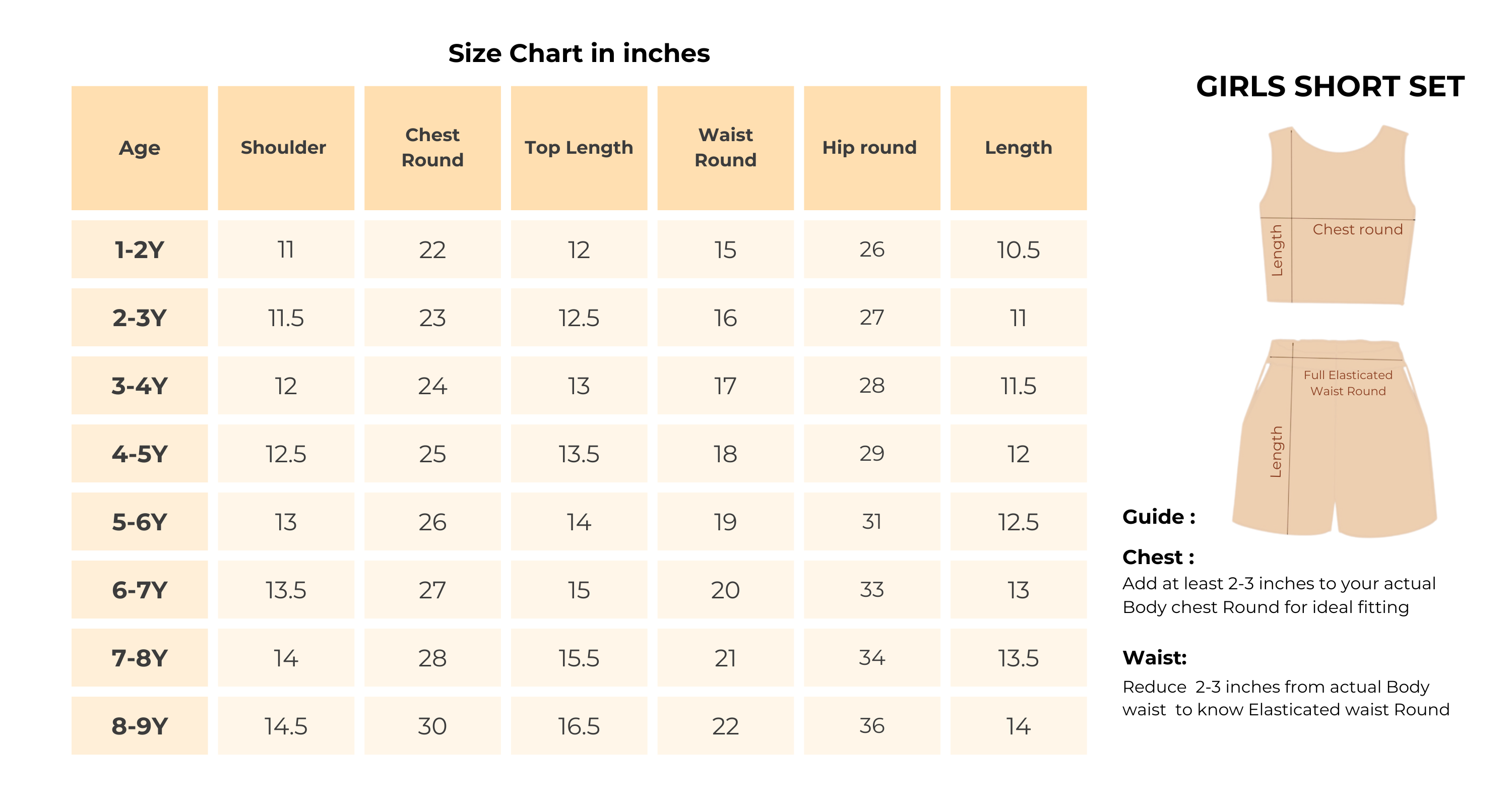Click the Size Chart in inches title
1512x800 pixels.
[579, 53]
